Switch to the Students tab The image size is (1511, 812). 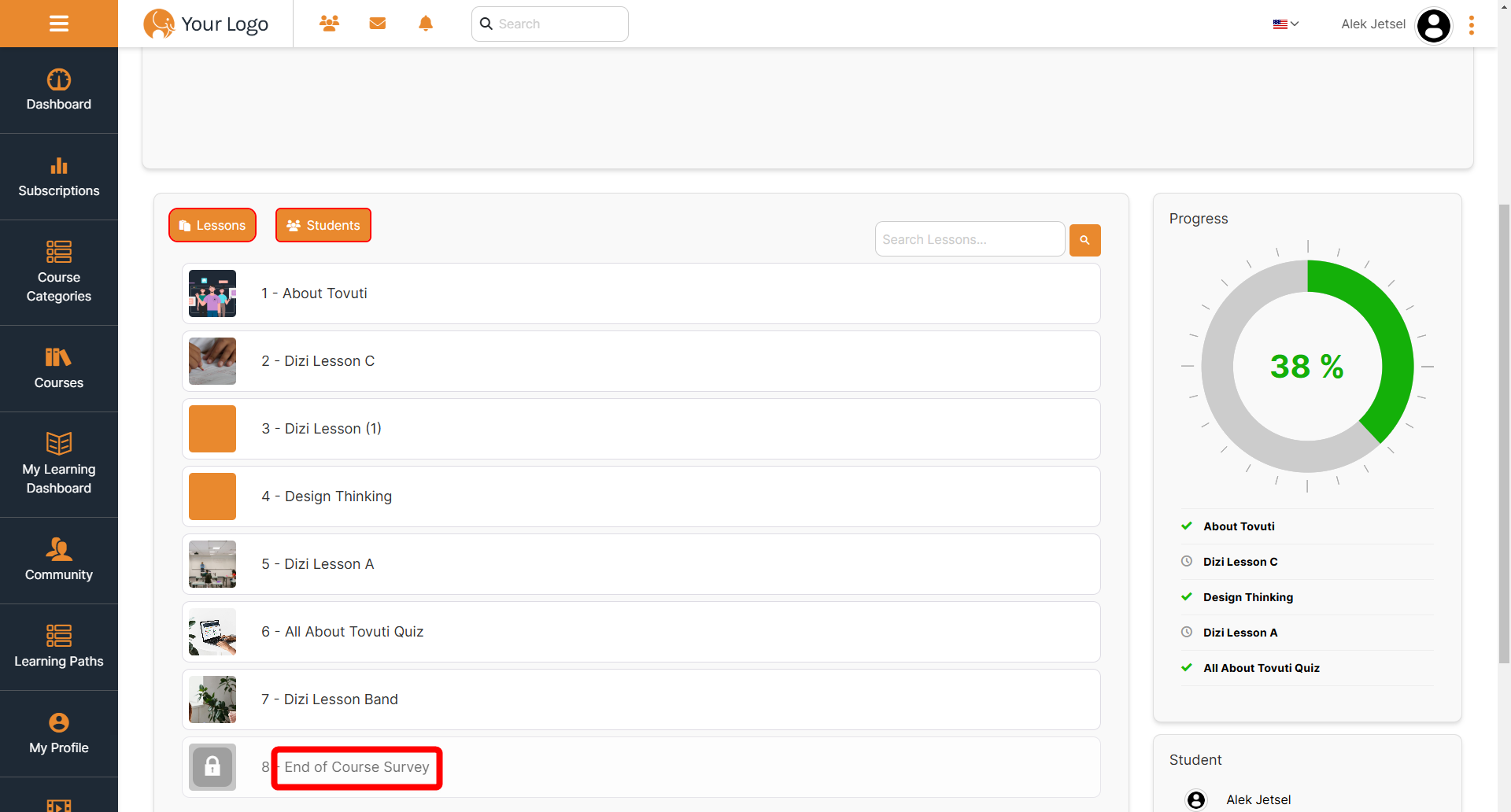323,225
